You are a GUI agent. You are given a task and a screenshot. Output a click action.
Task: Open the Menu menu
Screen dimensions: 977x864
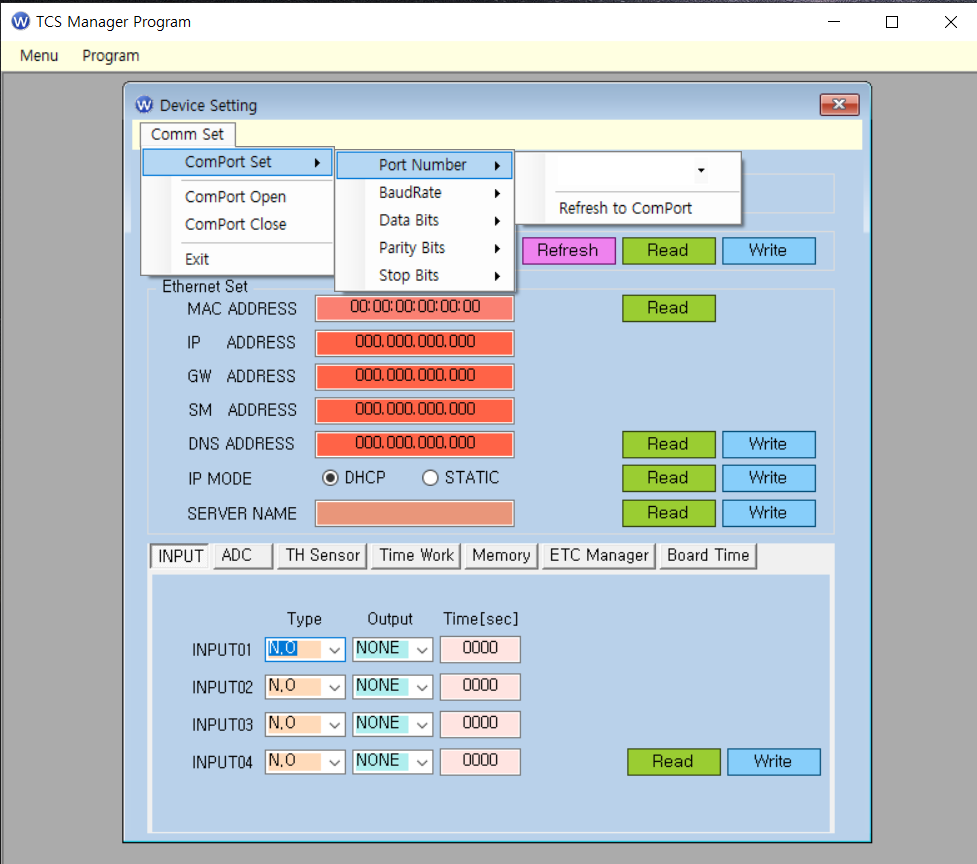point(39,55)
